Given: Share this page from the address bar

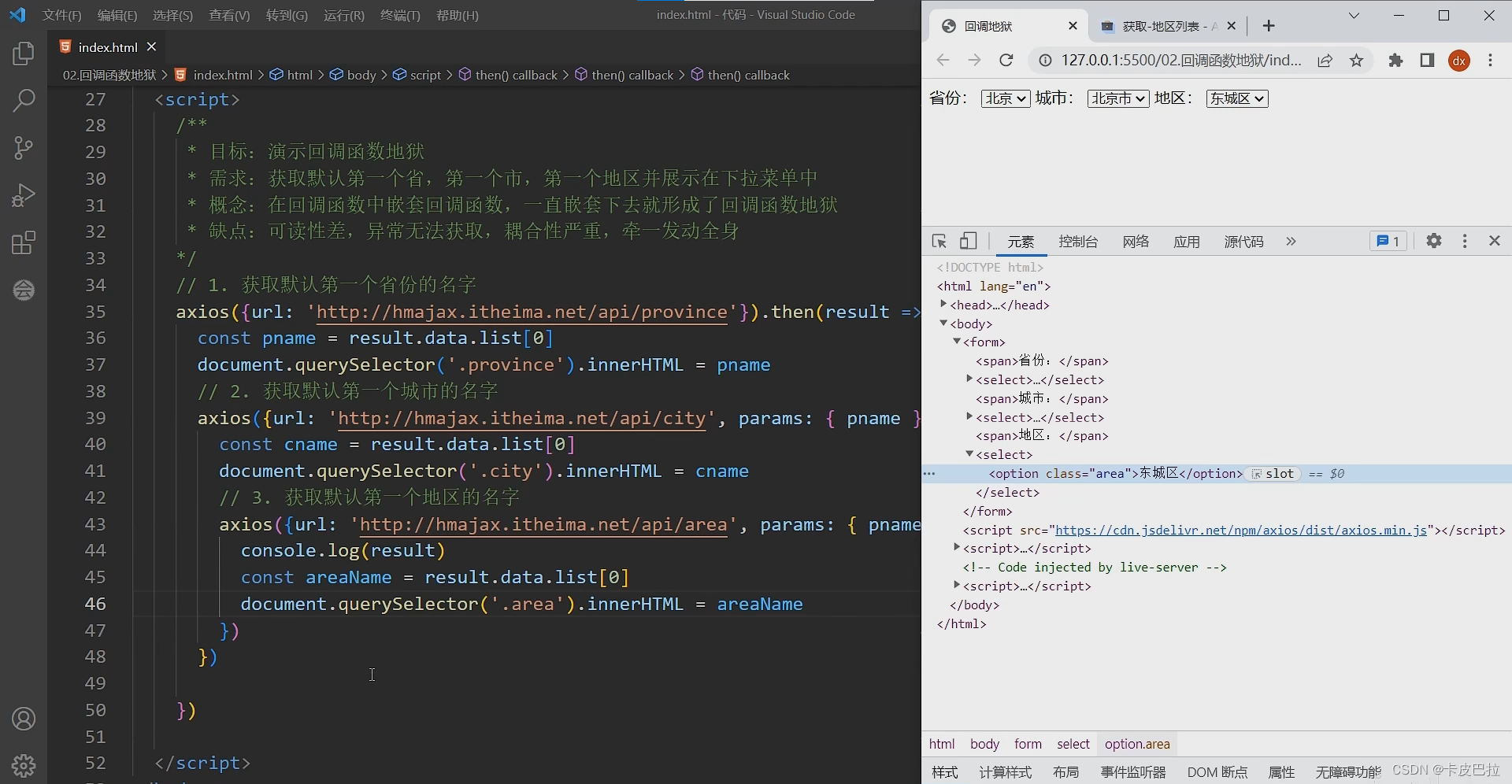Looking at the screenshot, I should coord(1325,61).
